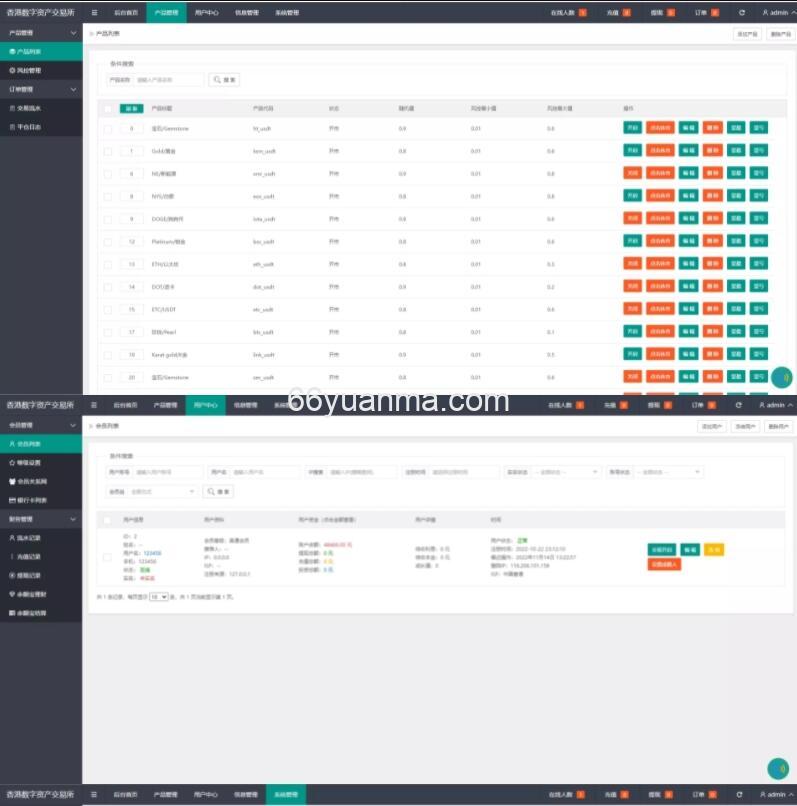Viewport: 797px width, 806px height.
Task: Open 平台日志 from the sidebar icon
Action: [x=11, y=127]
